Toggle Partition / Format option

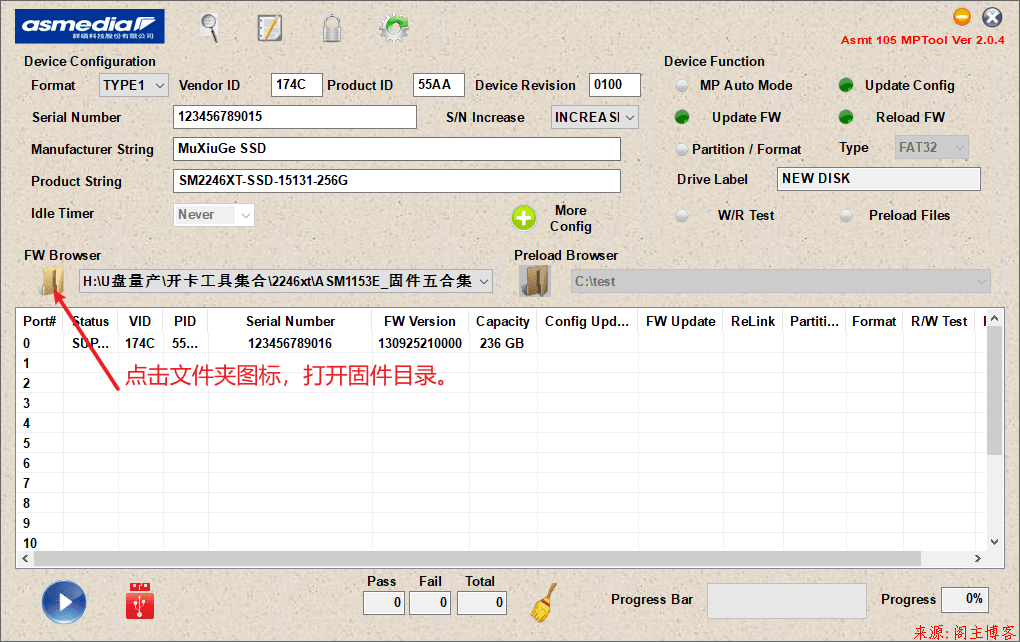(682, 149)
